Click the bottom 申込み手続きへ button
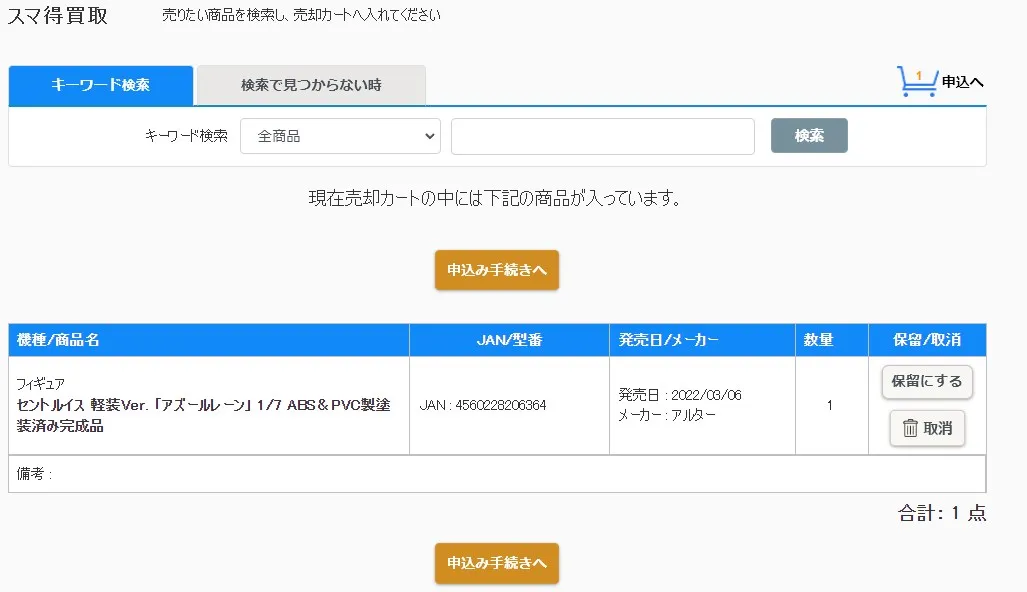Image resolution: width=1027 pixels, height=592 pixels. tap(496, 563)
